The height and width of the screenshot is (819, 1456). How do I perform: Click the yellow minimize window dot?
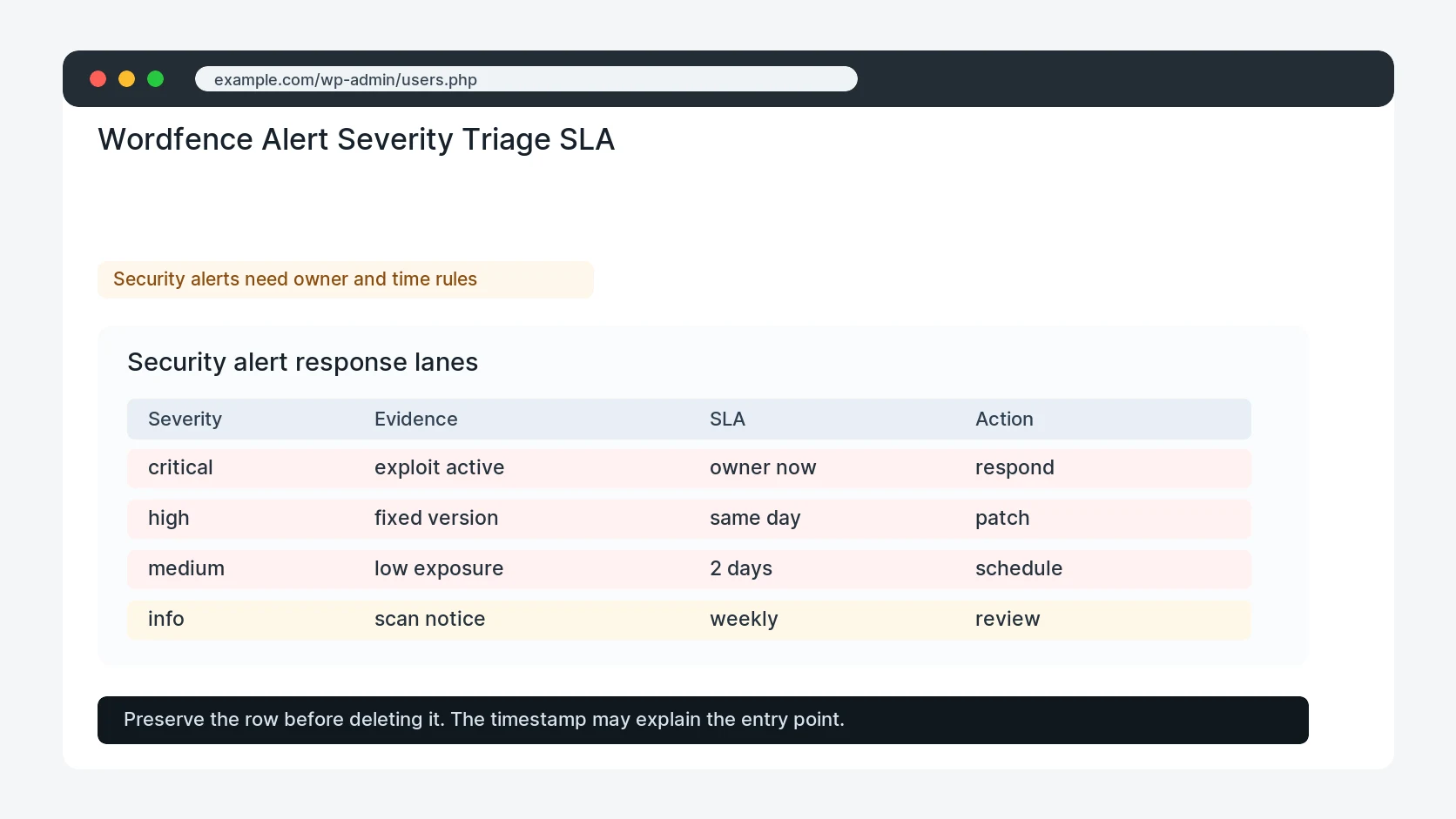[x=127, y=79]
